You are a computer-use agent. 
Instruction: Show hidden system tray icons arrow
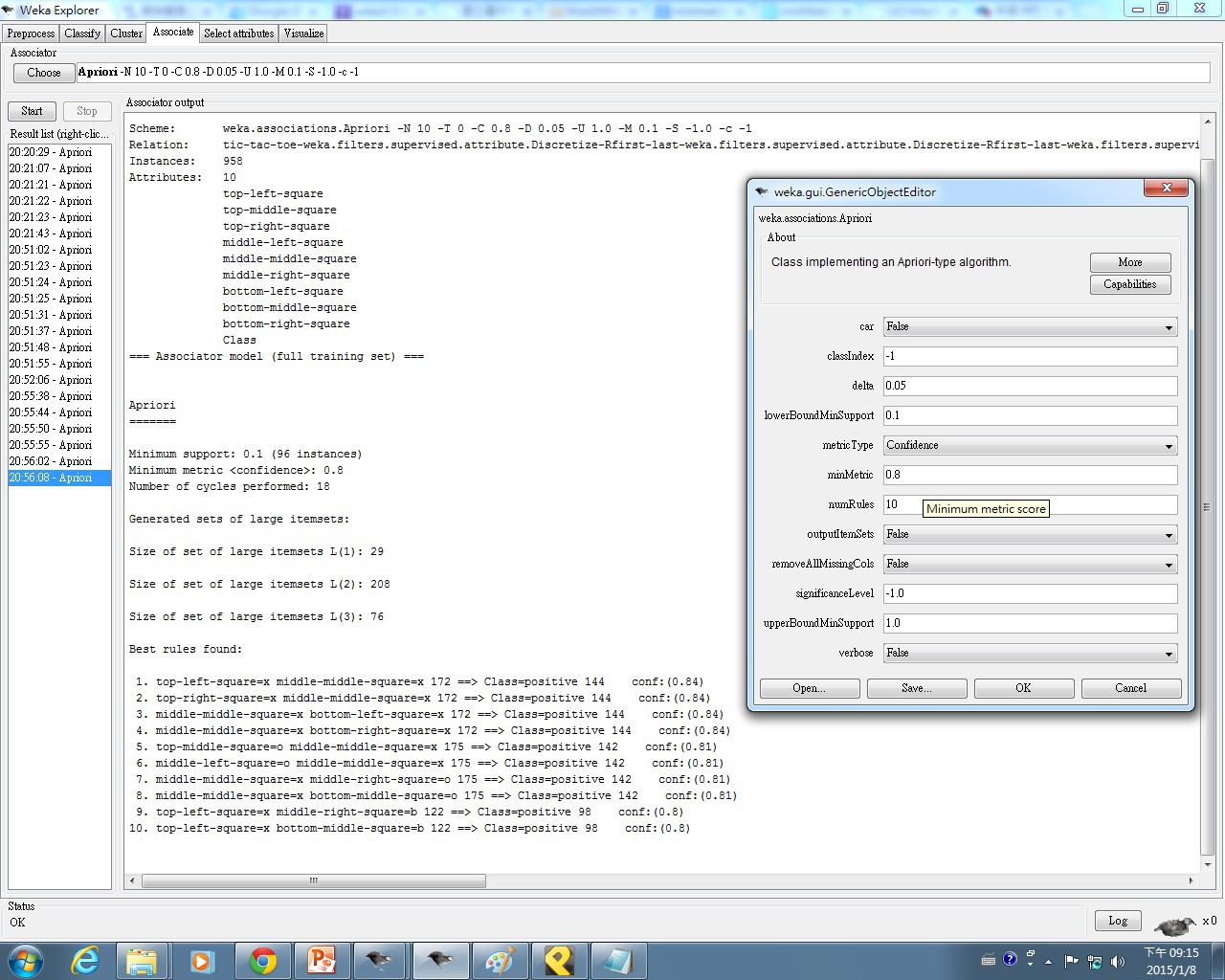tap(1049, 961)
